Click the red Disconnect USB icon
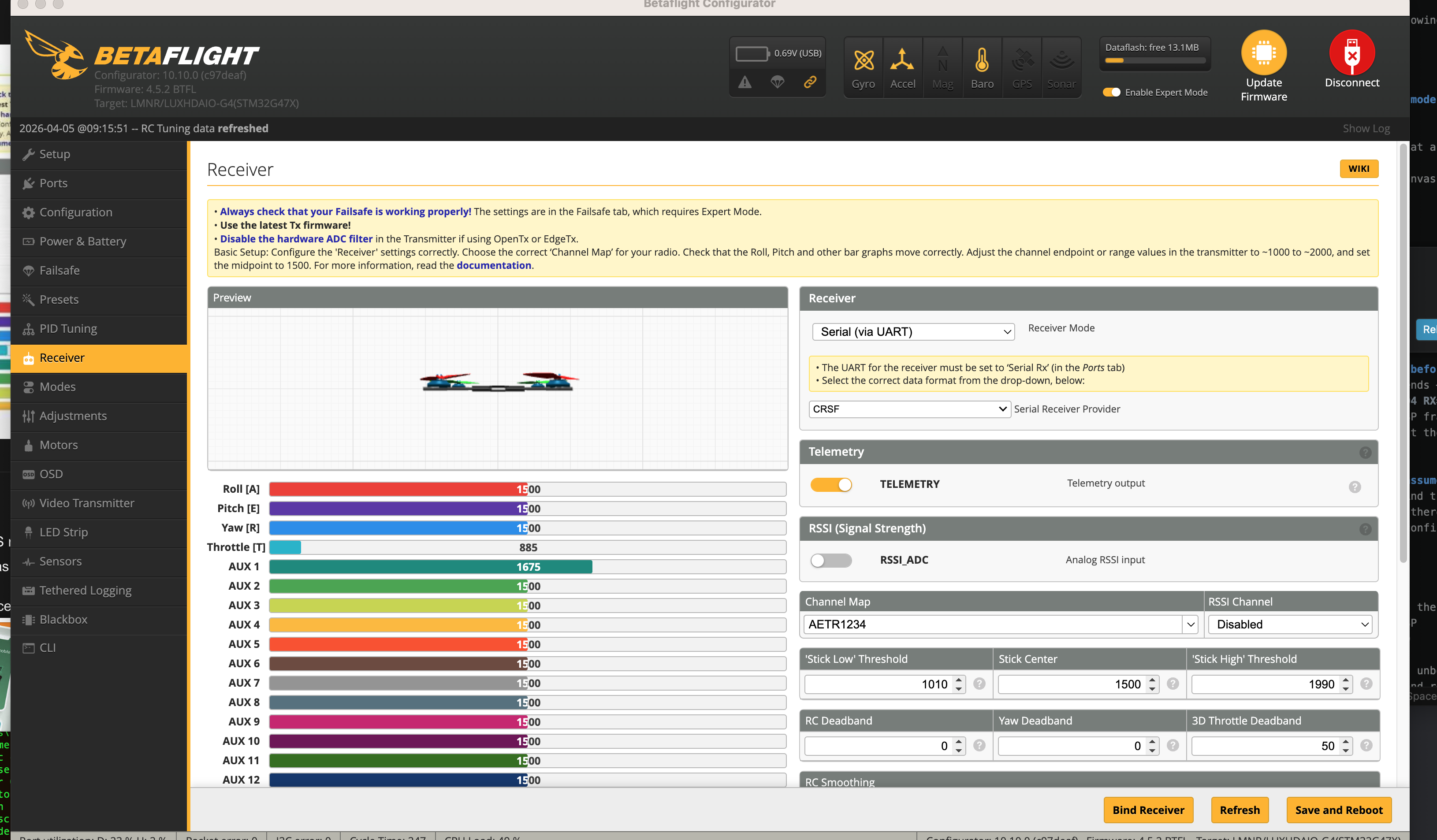Image resolution: width=1437 pixels, height=840 pixels. pos(1351,52)
